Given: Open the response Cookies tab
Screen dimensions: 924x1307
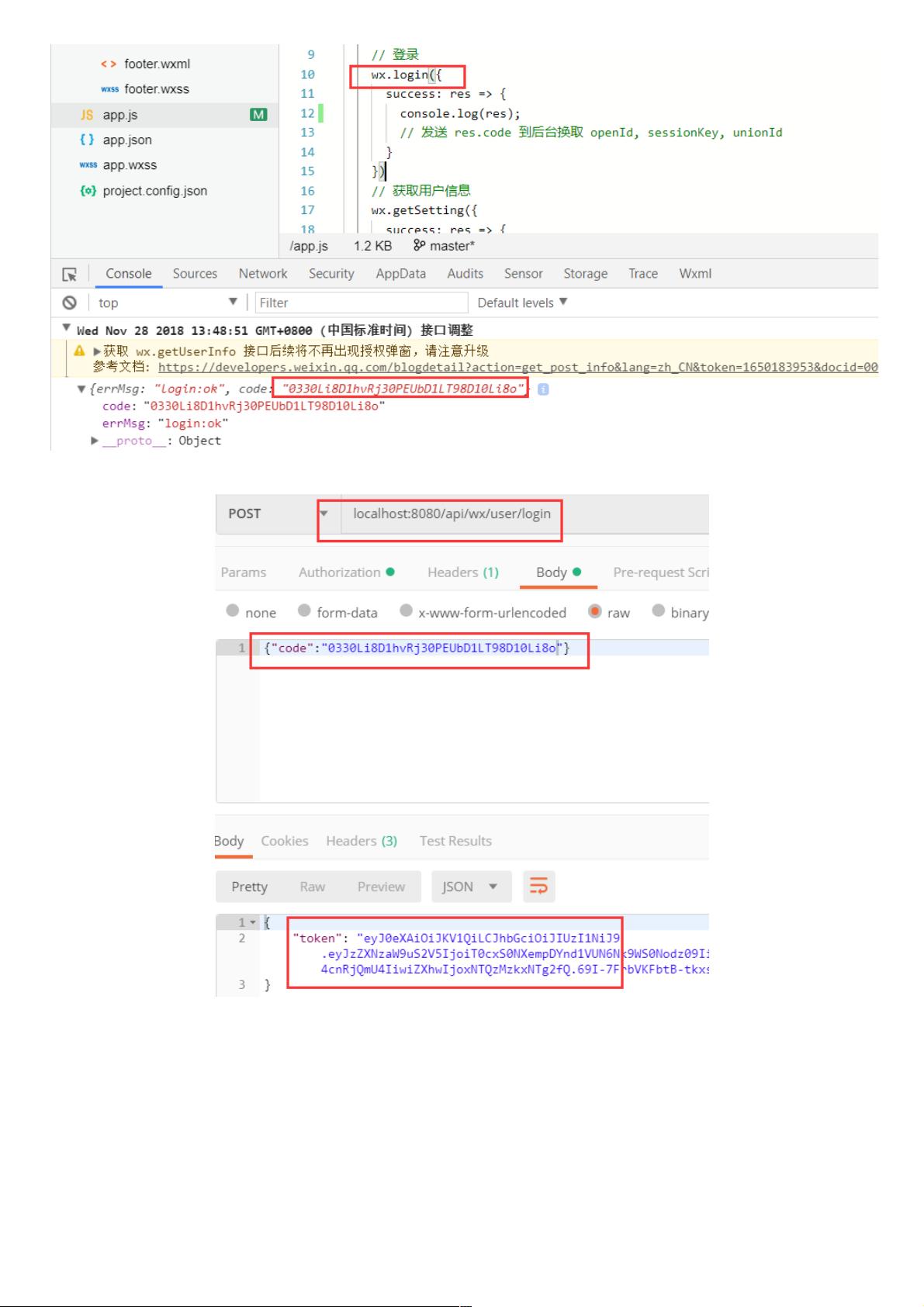Looking at the screenshot, I should click(x=285, y=841).
